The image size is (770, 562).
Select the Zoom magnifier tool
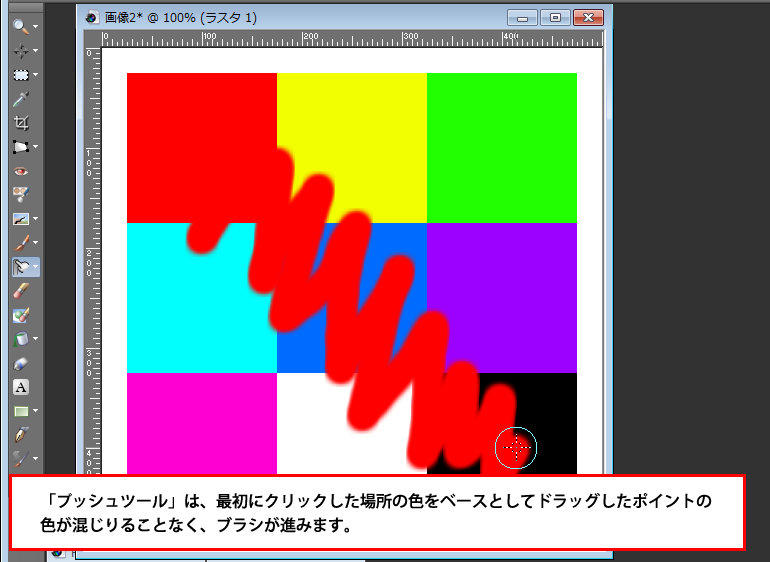[21, 26]
